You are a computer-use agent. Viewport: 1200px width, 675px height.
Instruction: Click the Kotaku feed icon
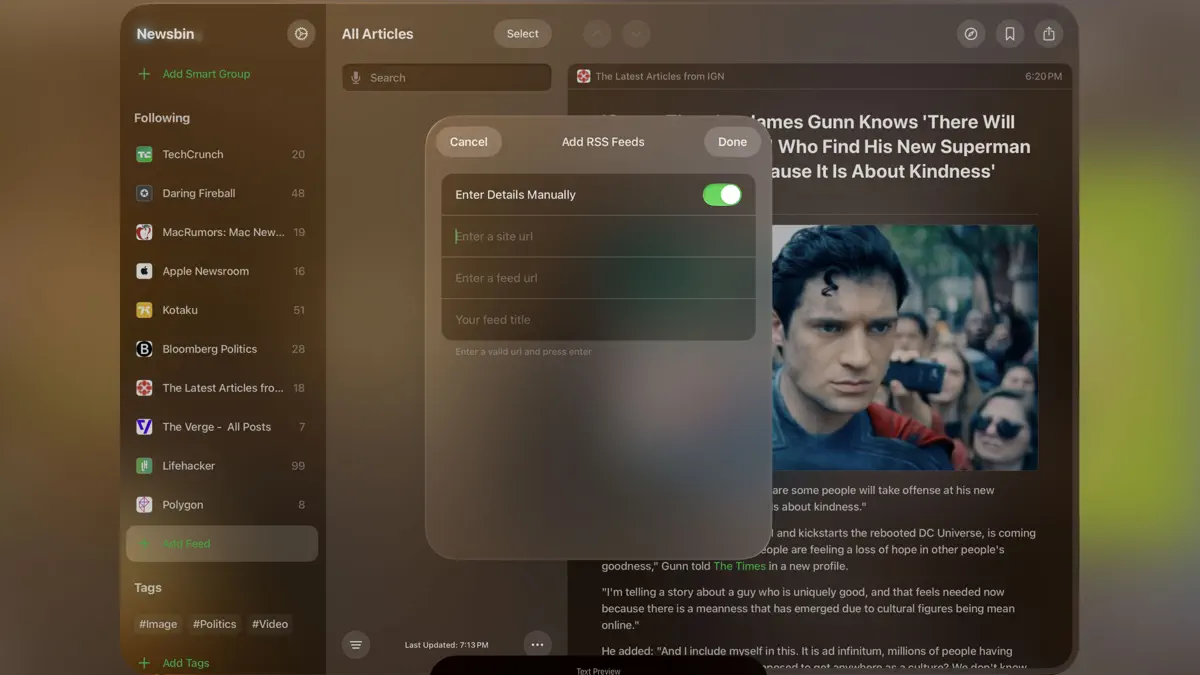tap(143, 310)
